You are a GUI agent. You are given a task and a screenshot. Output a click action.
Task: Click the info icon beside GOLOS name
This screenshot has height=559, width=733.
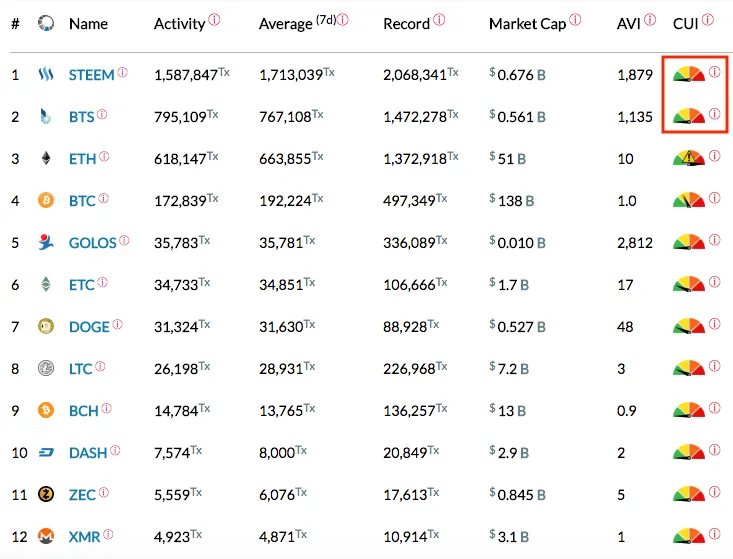(x=124, y=240)
